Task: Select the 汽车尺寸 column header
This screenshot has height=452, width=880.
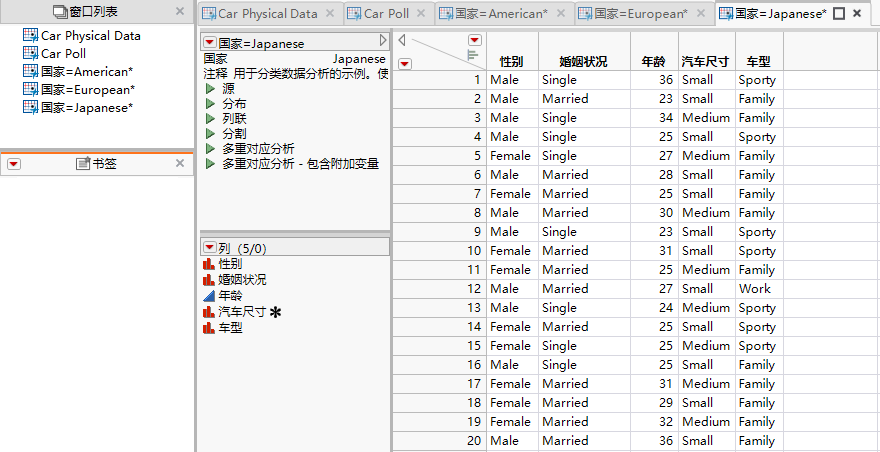Action: tap(706, 62)
